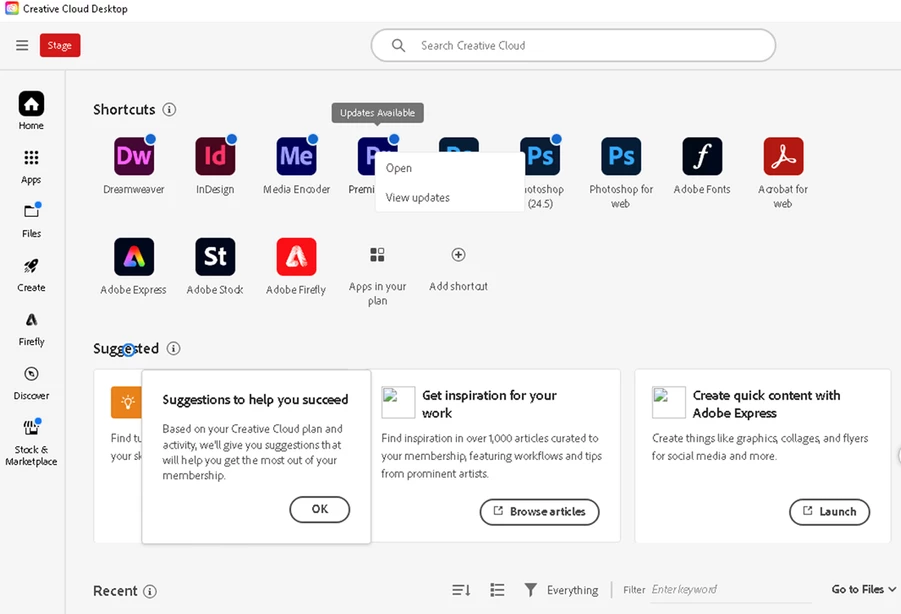The height and width of the screenshot is (614, 901).
Task: Go to Home in the sidebar
Action: point(31,111)
